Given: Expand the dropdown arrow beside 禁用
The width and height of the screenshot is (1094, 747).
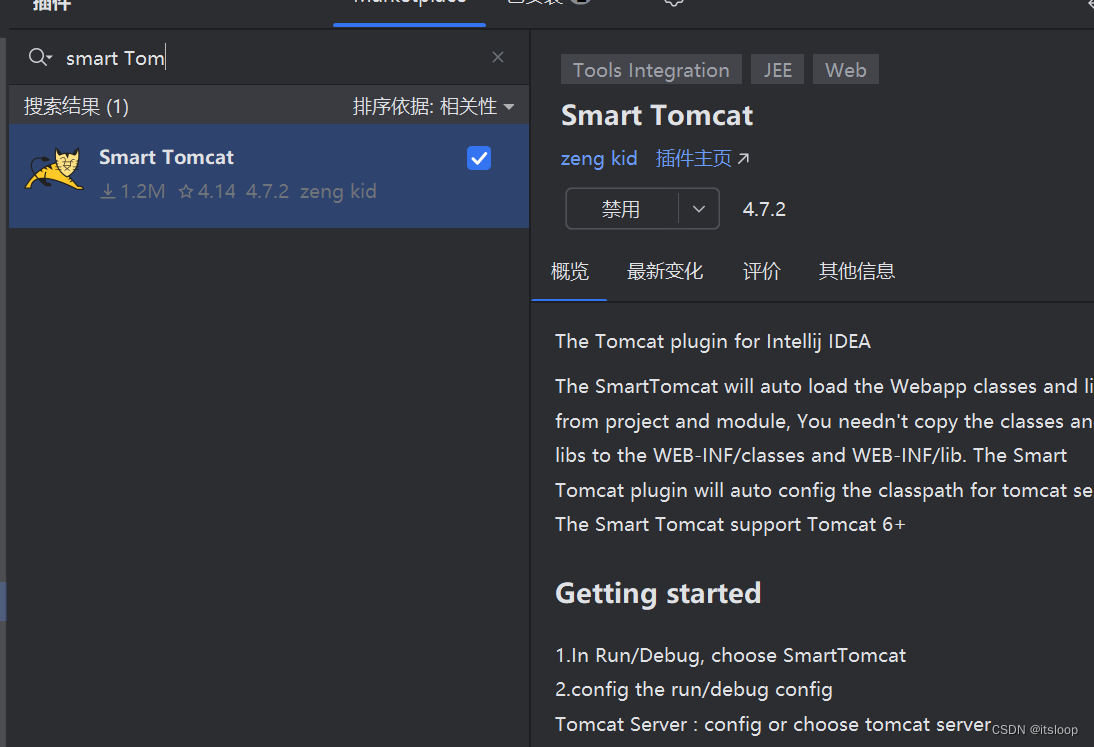Looking at the screenshot, I should click(698, 209).
